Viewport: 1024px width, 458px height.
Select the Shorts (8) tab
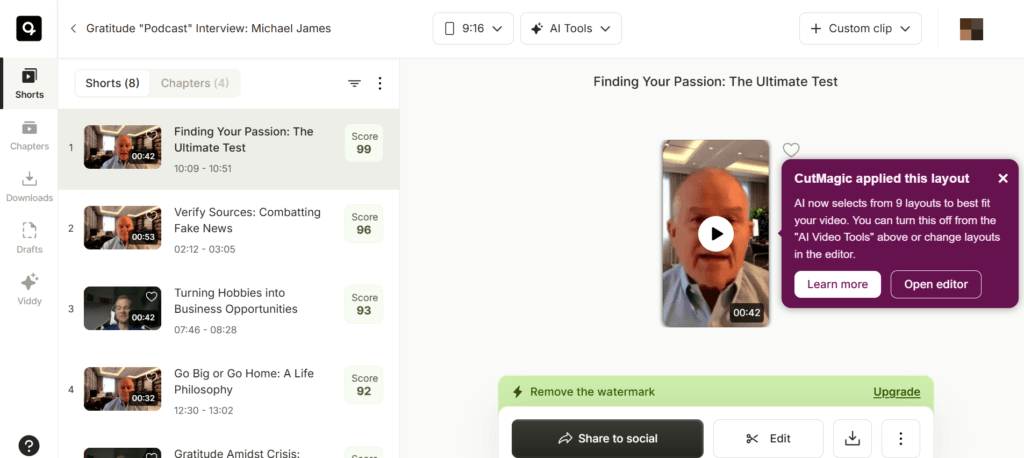(112, 83)
